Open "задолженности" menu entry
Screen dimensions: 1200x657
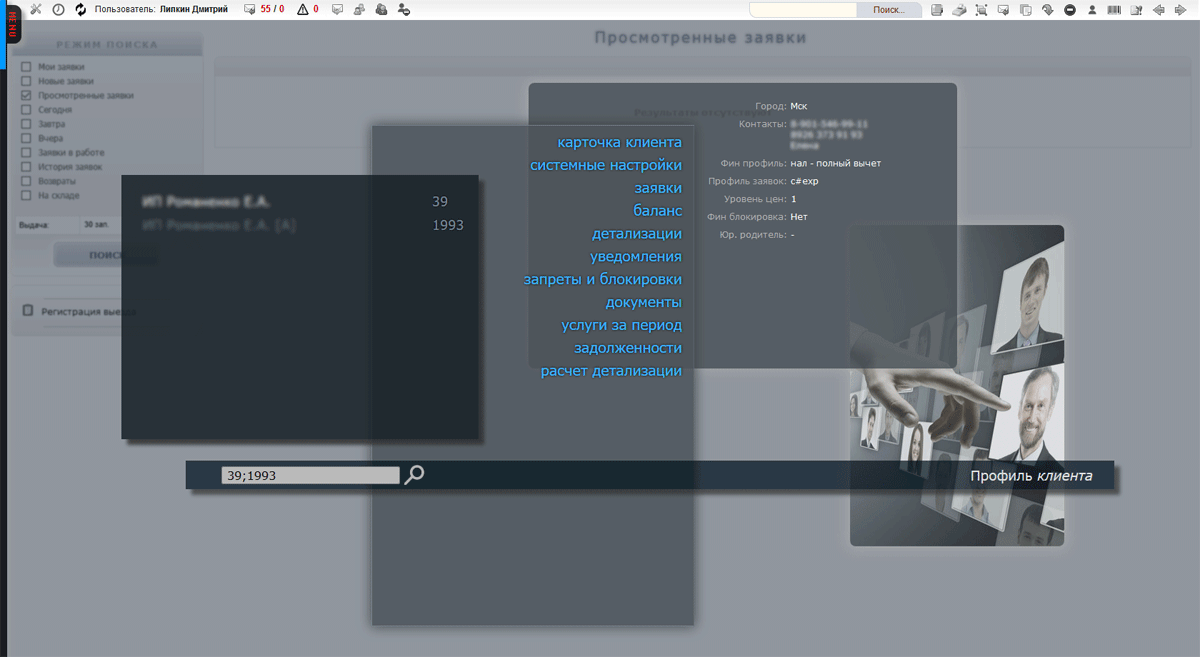click(627, 348)
